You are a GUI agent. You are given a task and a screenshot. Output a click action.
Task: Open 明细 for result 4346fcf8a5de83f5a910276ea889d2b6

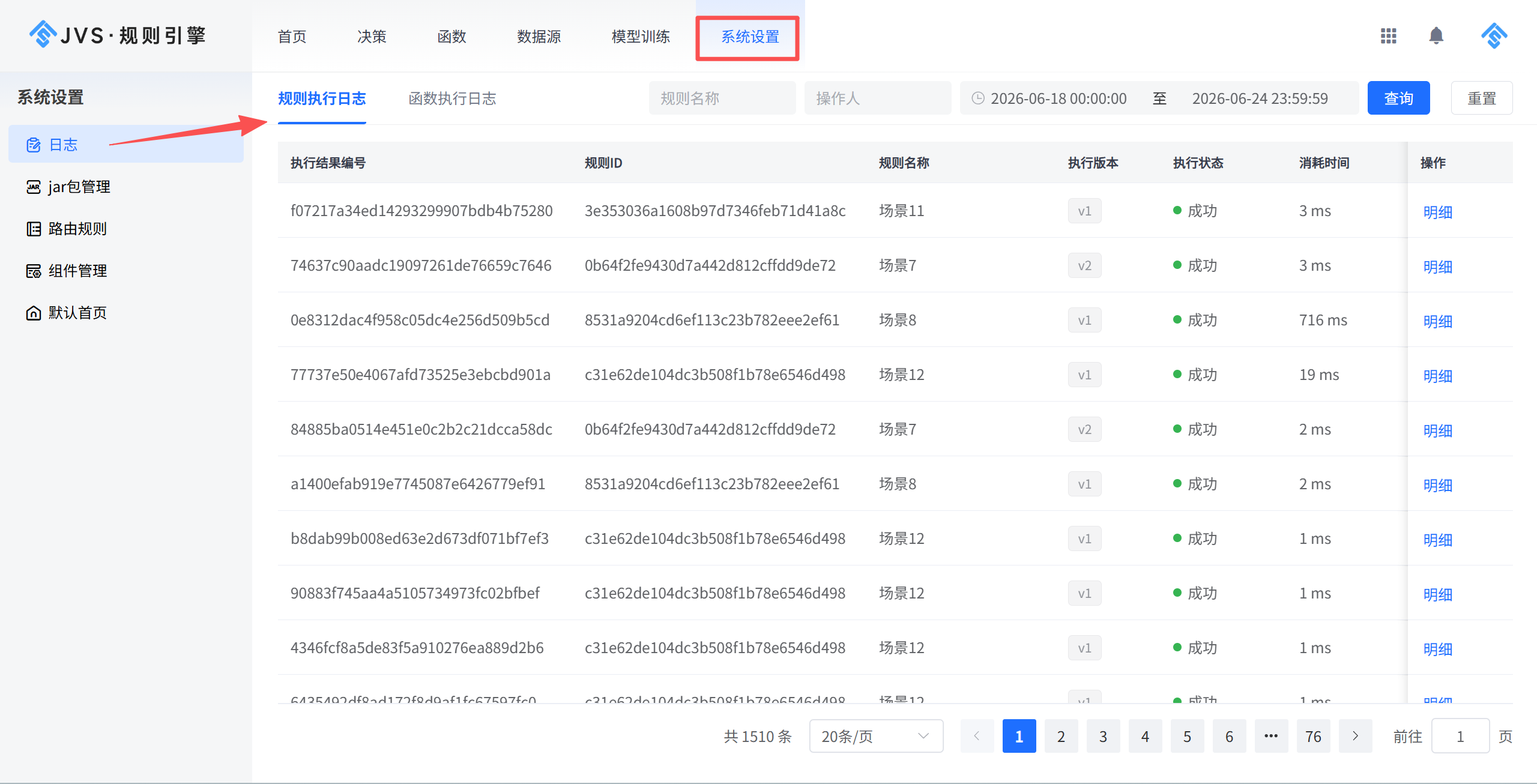coord(1437,649)
